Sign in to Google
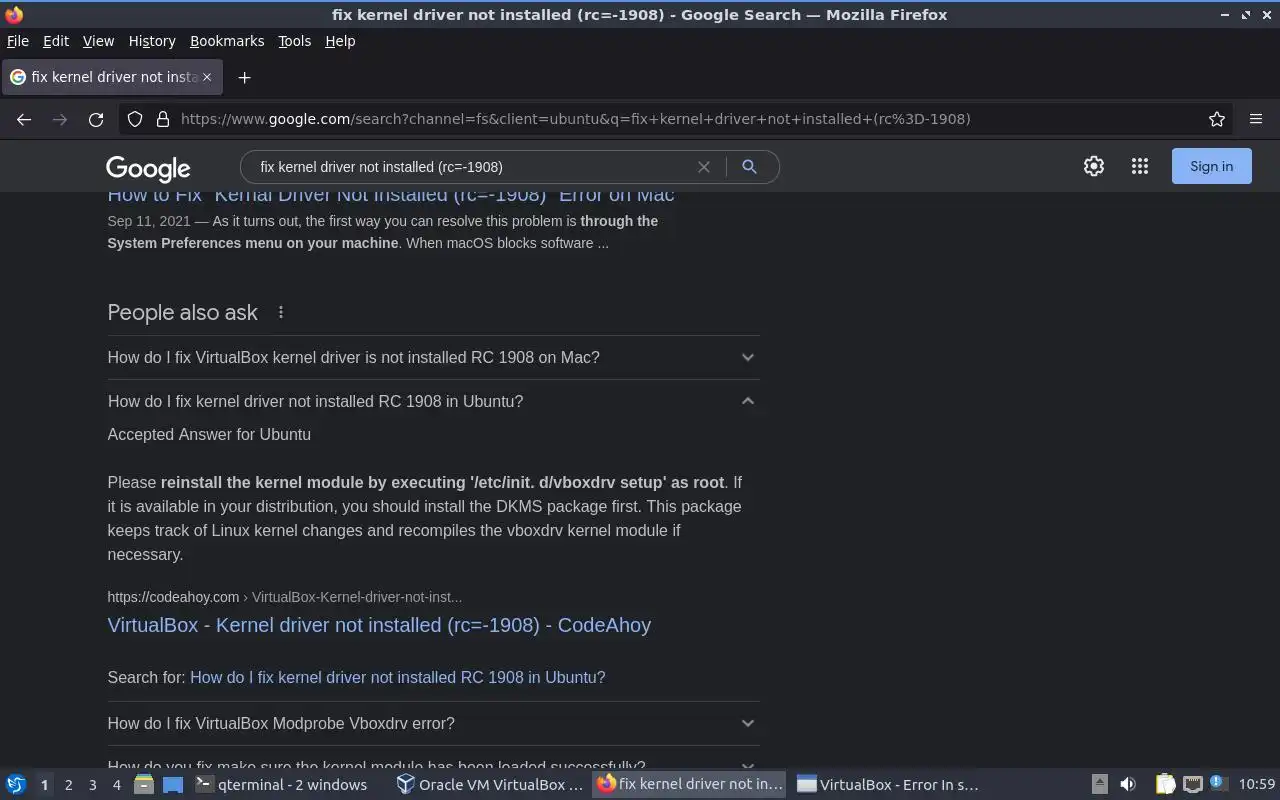 1211,167
